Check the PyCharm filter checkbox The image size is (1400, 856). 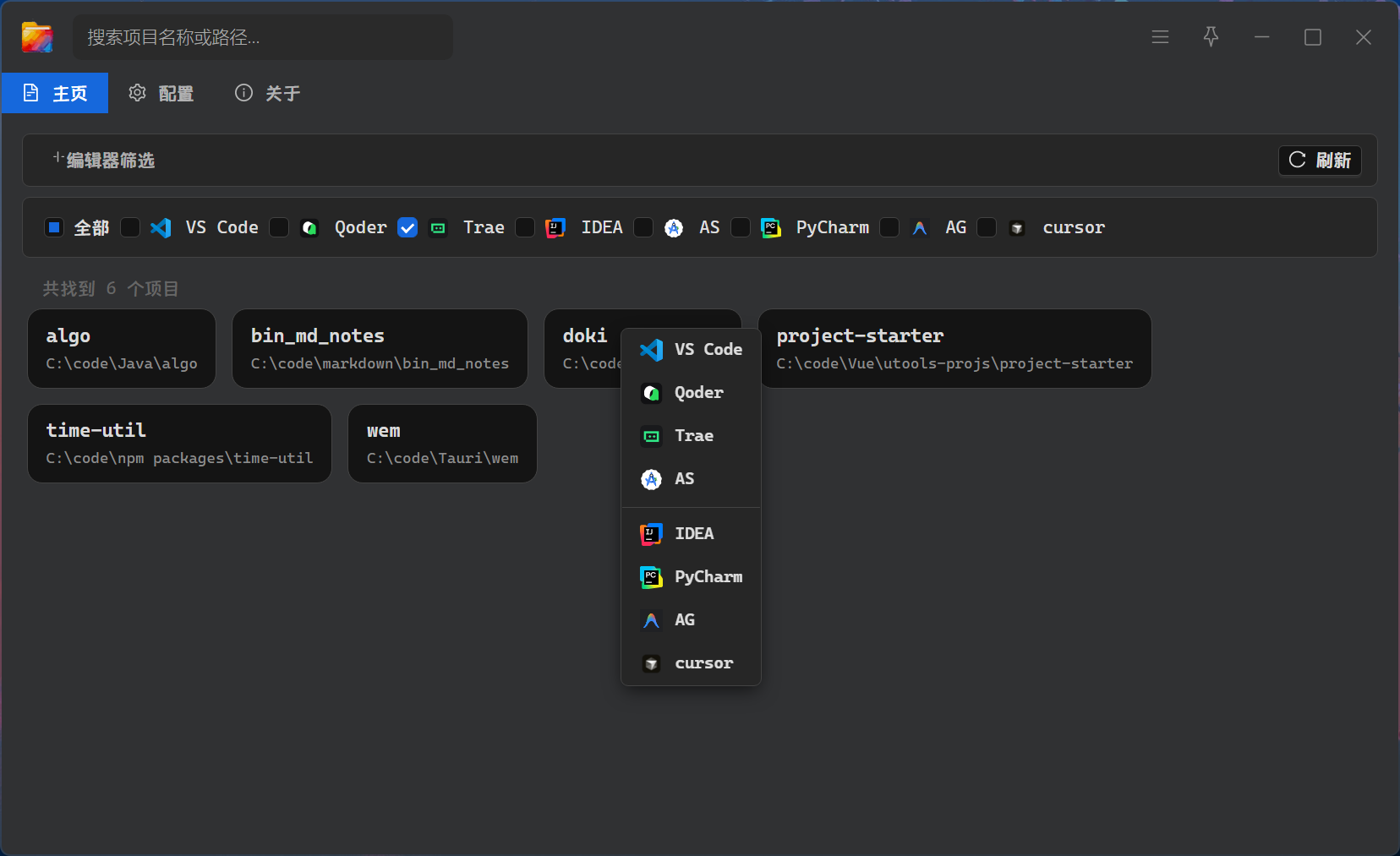click(741, 228)
